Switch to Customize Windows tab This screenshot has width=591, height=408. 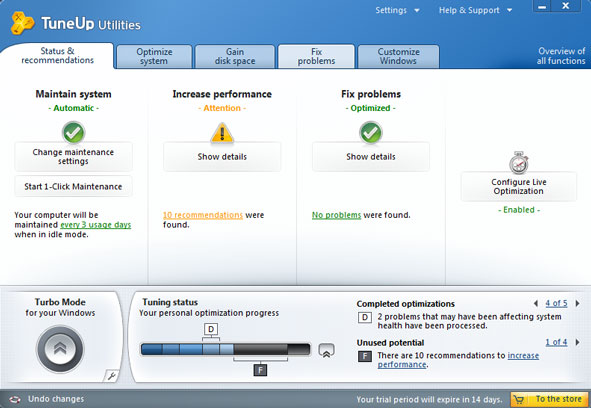click(x=398, y=57)
